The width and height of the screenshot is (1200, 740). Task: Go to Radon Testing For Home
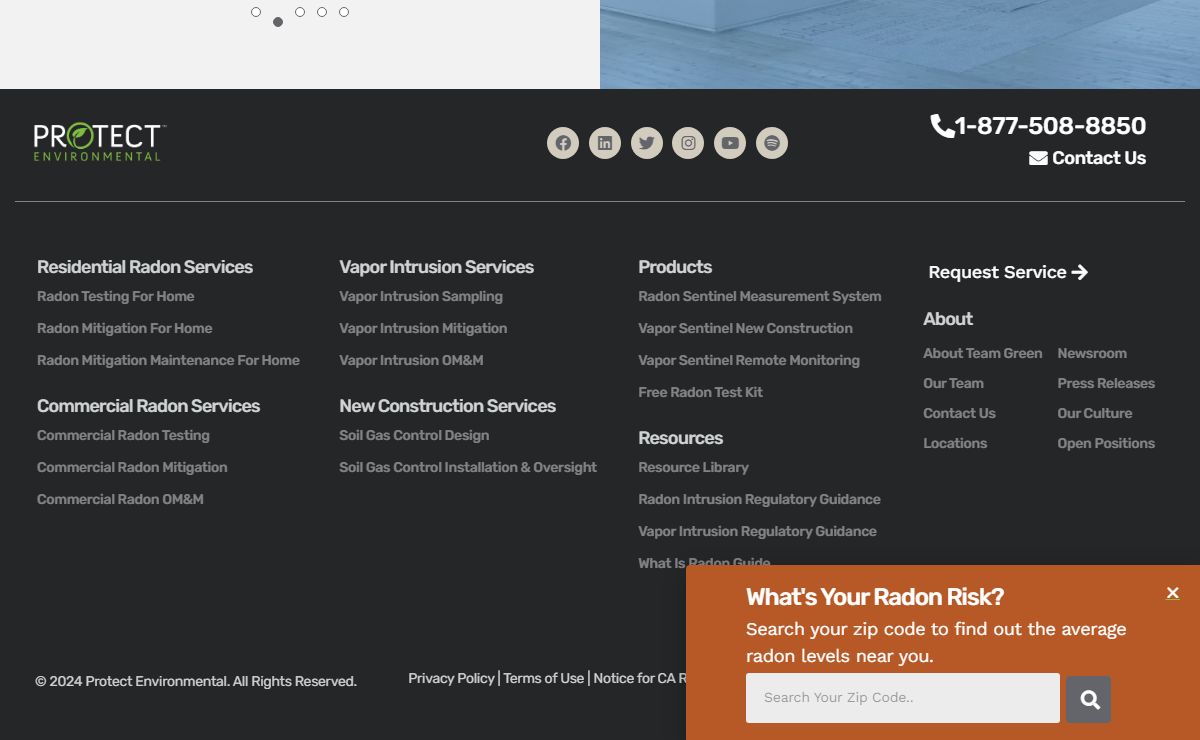[116, 296]
